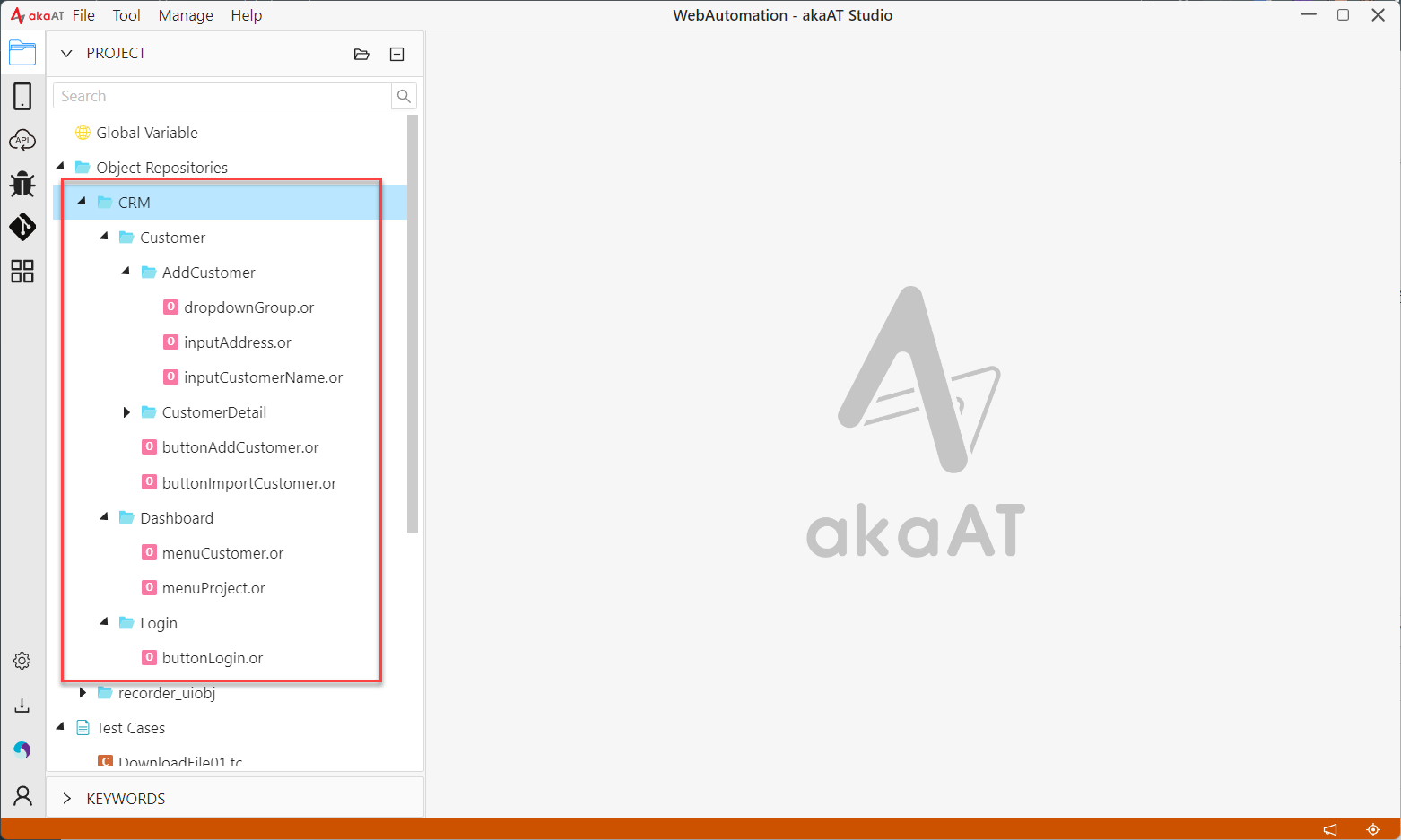Click the akaAT logo in title bar

tap(37, 15)
